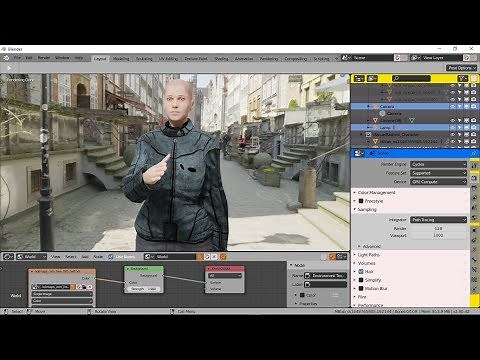Toggle the node Color checkbox in sidebar
Image resolution: width=480 pixels, height=360 pixels.
coord(302,295)
